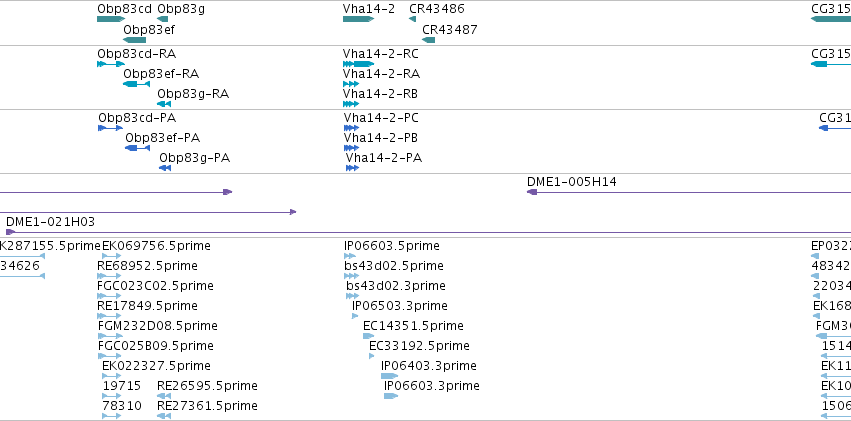
Task: Click the Obp83cd gene glyph
Action: pos(111,19)
